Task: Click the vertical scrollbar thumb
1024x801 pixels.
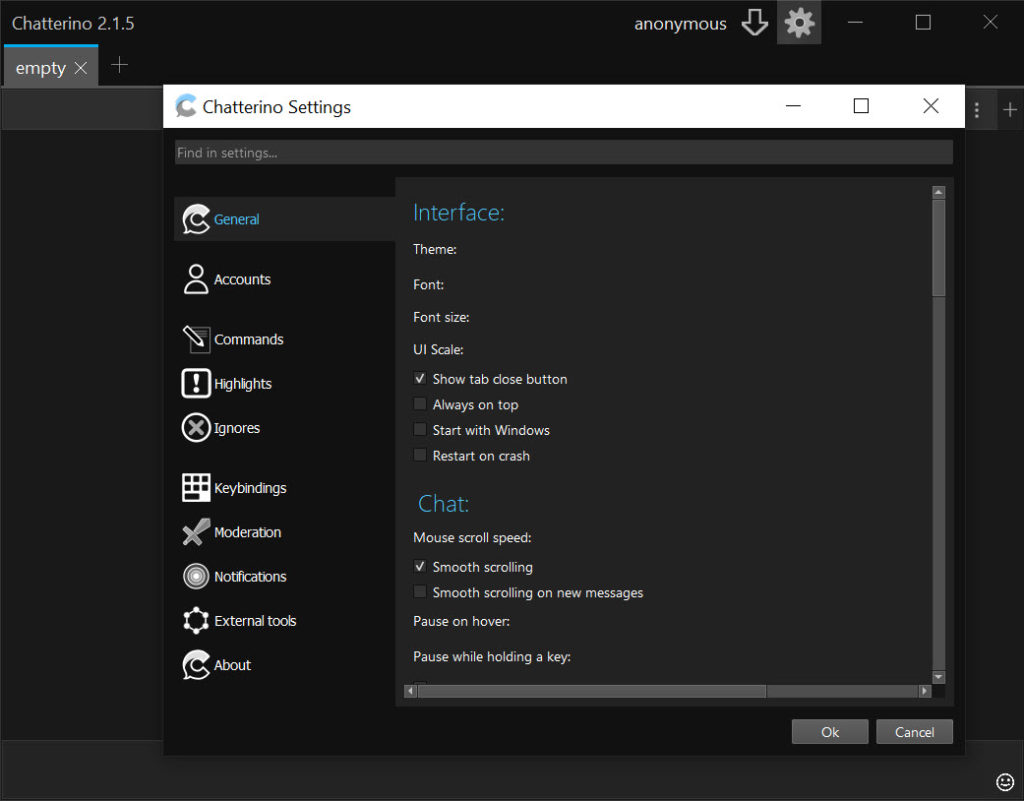Action: click(938, 248)
